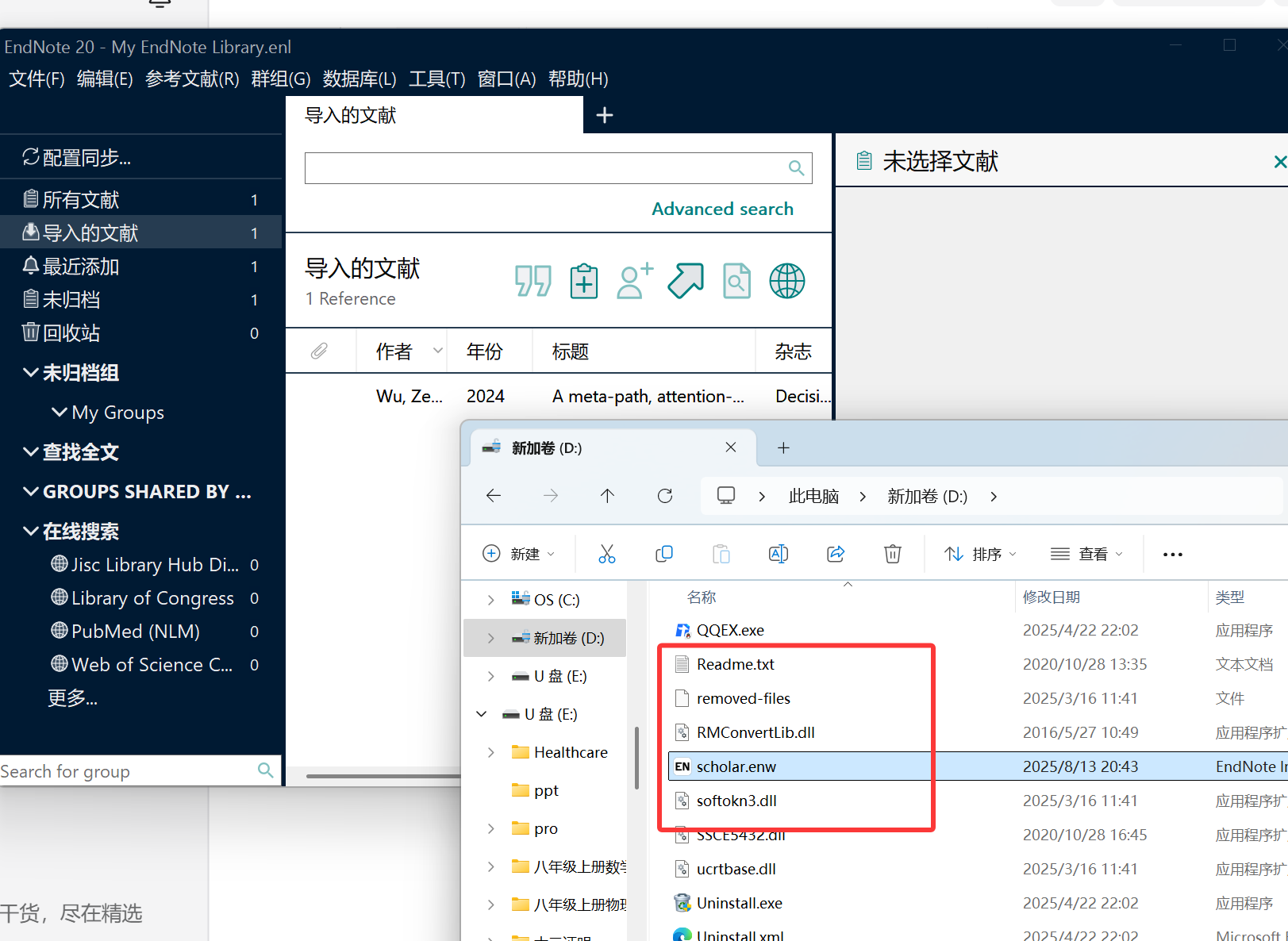
Task: Close the 未选择文献 reference panel
Action: 1279,162
